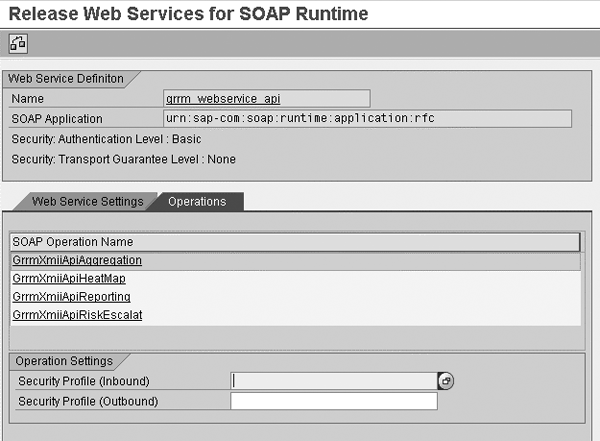Click the Security Profile (Inbound) label
This screenshot has height=441, width=600.
pos(81,381)
